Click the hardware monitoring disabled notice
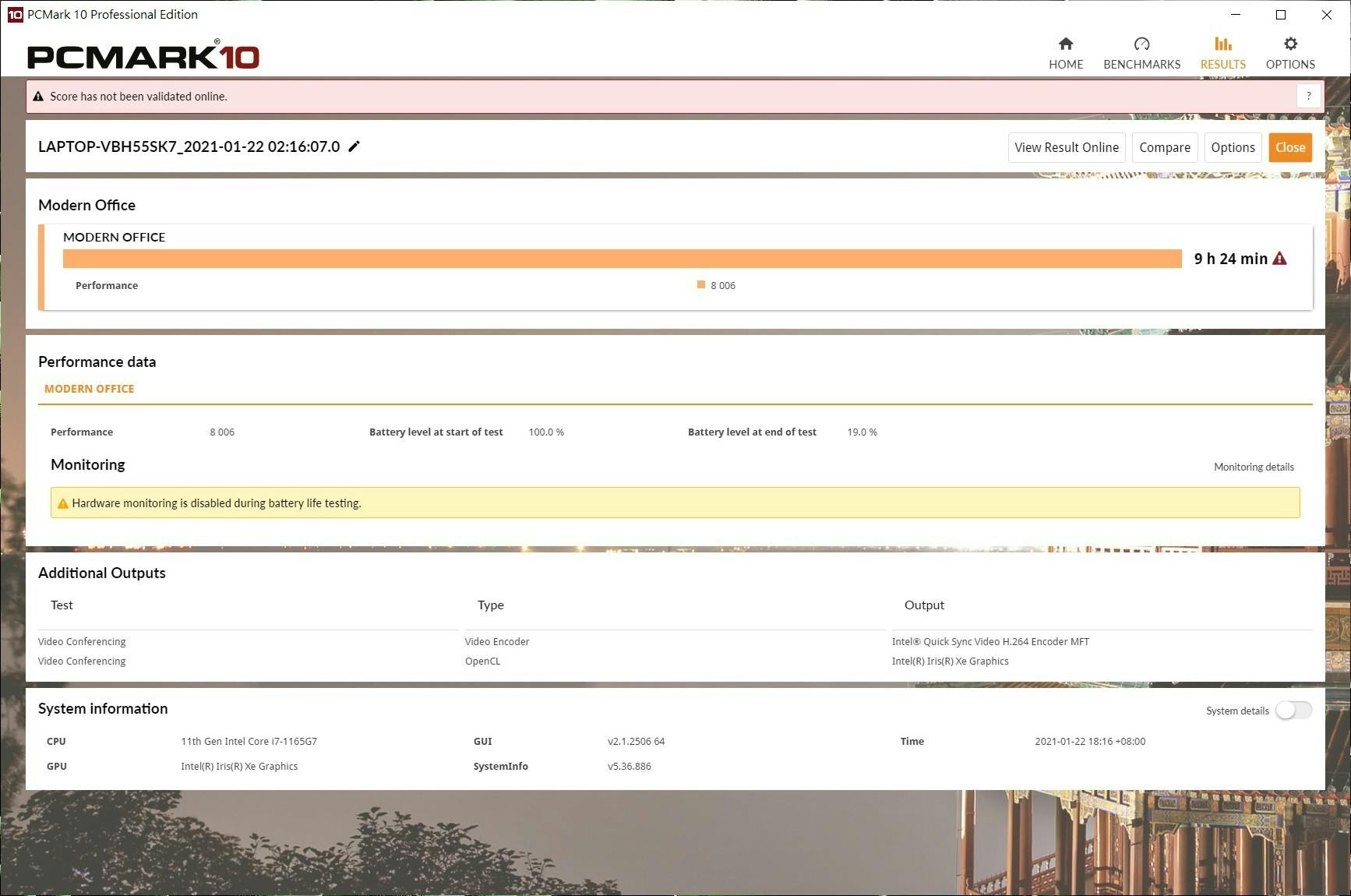Viewport: 1351px width, 896px height. click(x=675, y=503)
